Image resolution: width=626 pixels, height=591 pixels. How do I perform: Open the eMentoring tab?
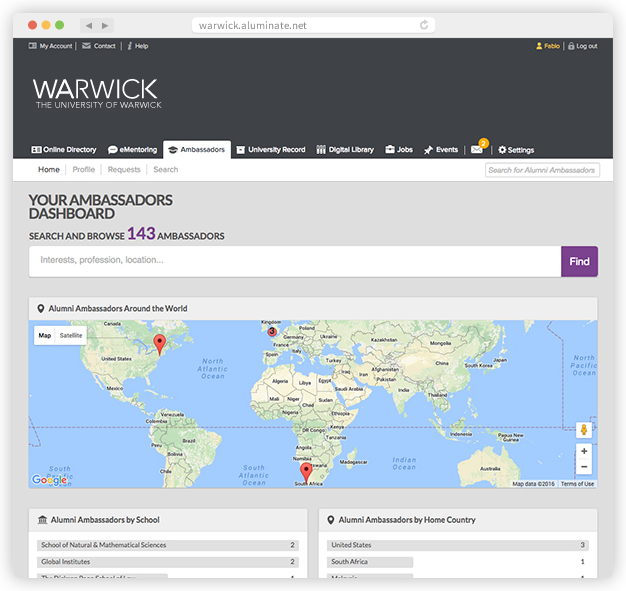[133, 150]
